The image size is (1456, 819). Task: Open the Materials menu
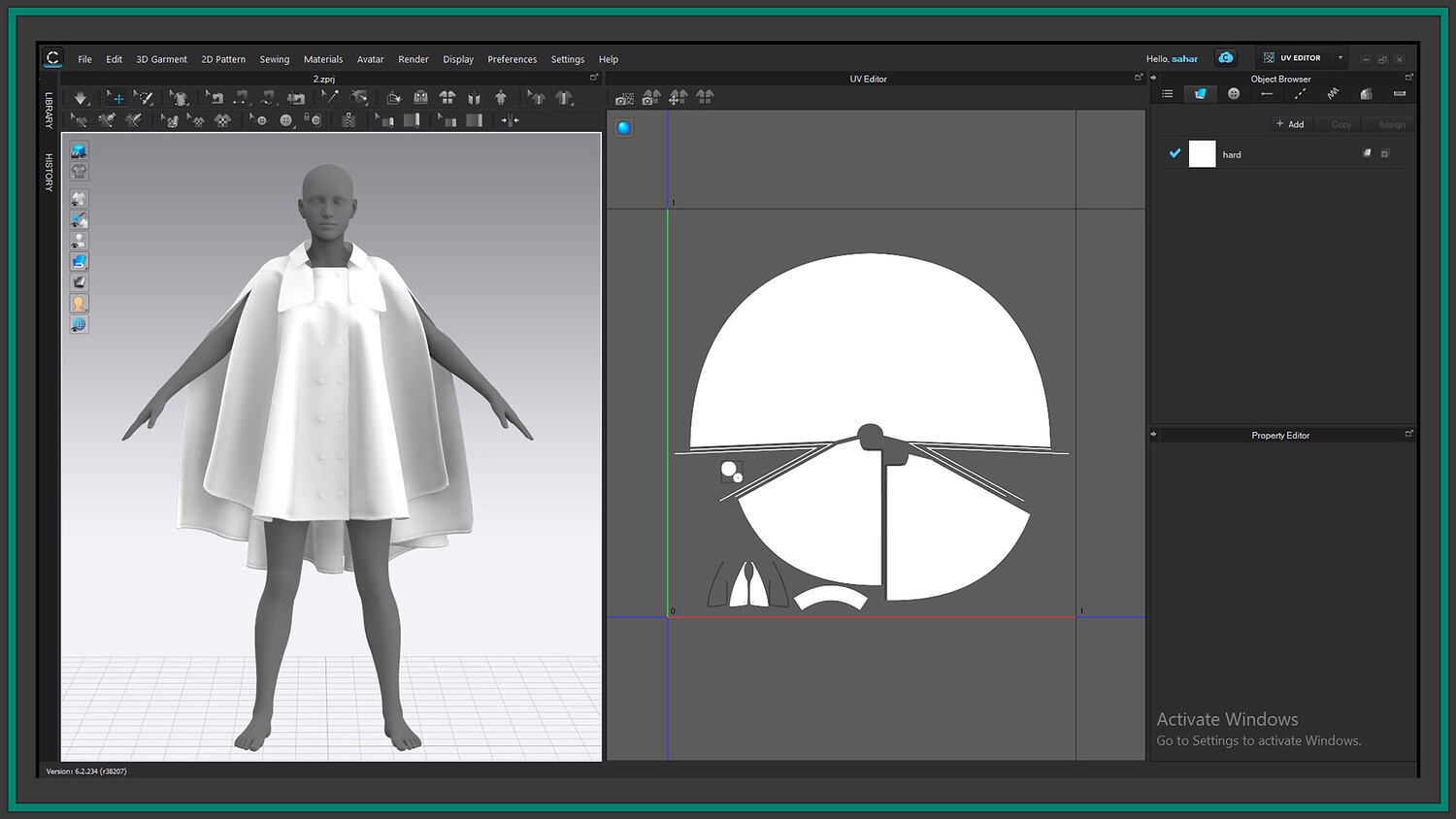(322, 59)
